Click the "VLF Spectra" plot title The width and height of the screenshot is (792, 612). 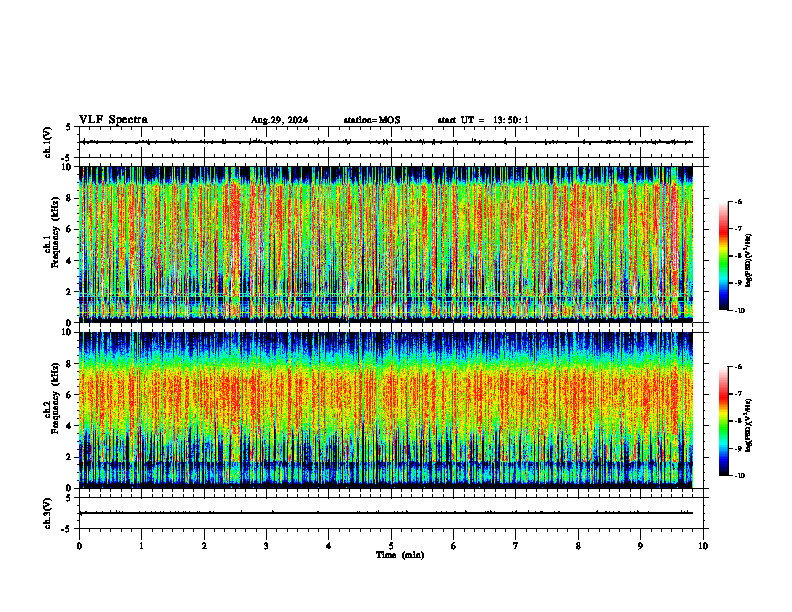pyautogui.click(x=113, y=120)
